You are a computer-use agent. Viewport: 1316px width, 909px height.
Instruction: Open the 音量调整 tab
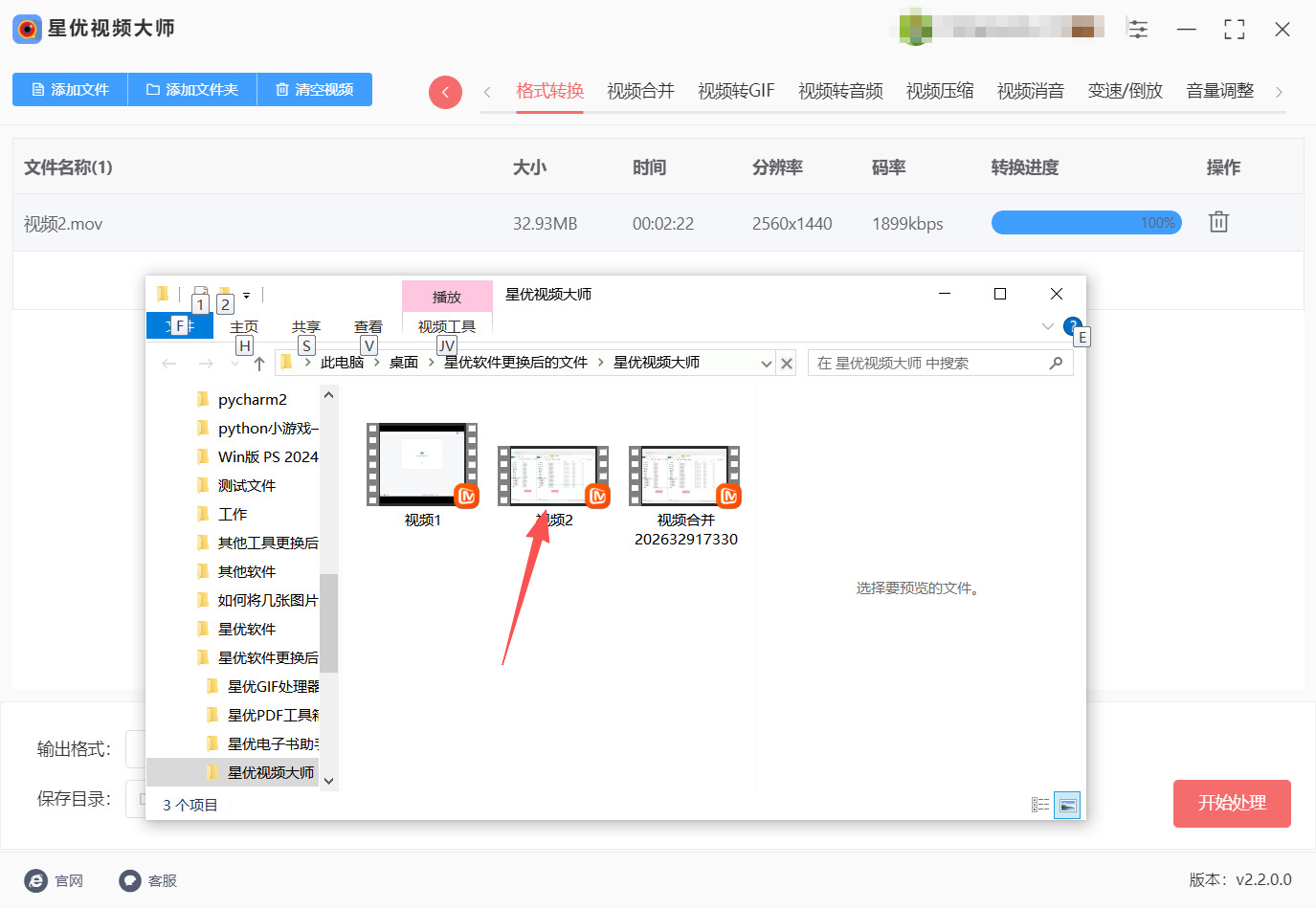pyautogui.click(x=1220, y=91)
